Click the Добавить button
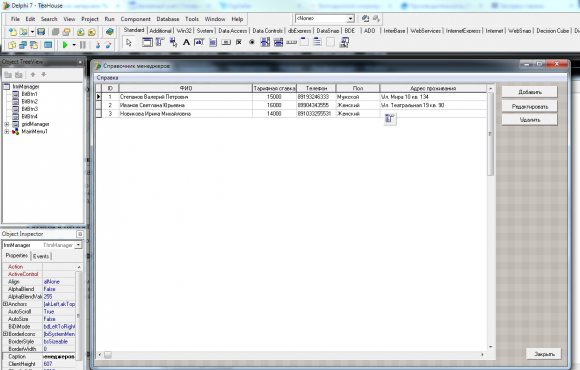 point(530,92)
